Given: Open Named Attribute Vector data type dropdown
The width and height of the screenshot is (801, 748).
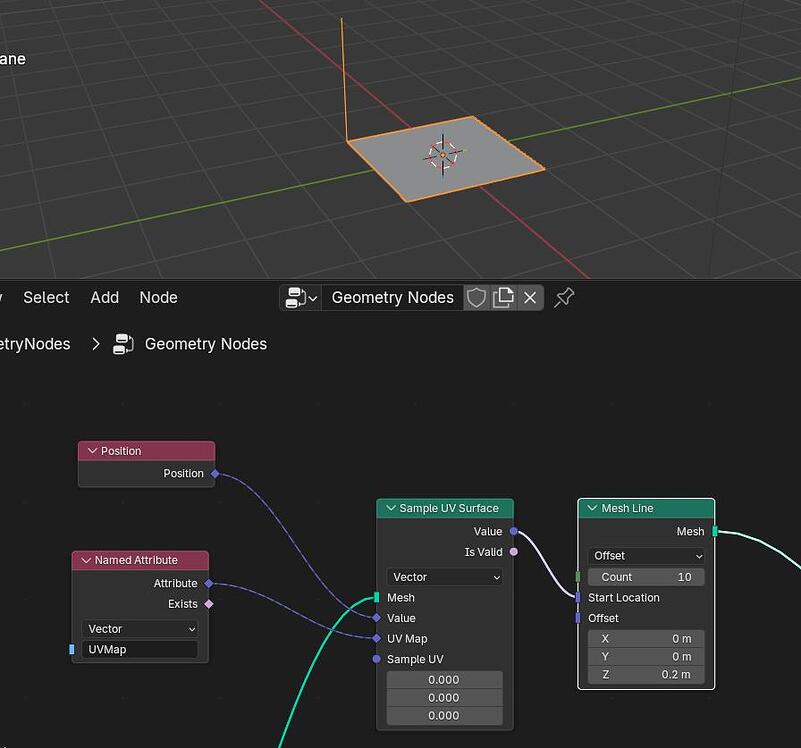Looking at the screenshot, I should (x=140, y=629).
